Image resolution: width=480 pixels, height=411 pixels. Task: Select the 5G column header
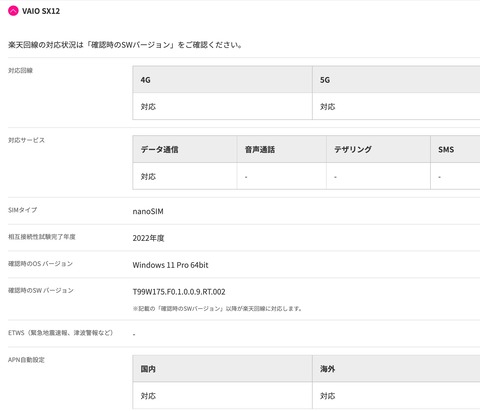tap(396, 80)
